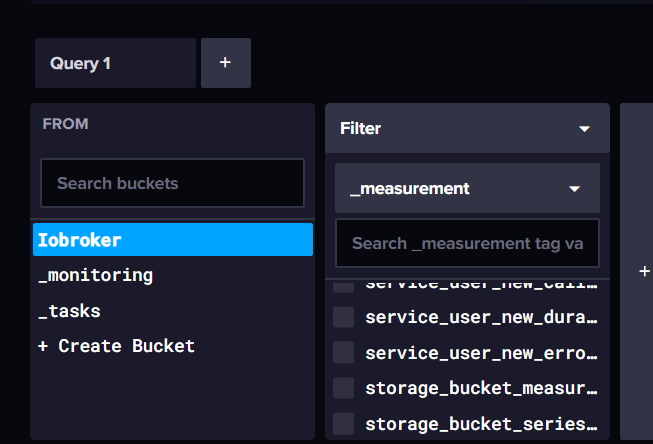Click the service_user_new_dura measurement label
Viewport: 653px width, 444px height.
tap(481, 318)
